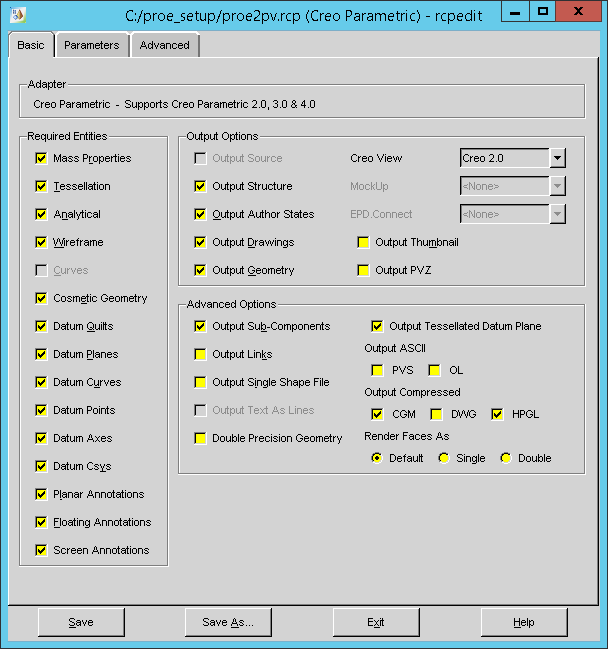Screen dimensions: 608x649
Task: Choose Single render faces radio button
Action: click(x=444, y=458)
